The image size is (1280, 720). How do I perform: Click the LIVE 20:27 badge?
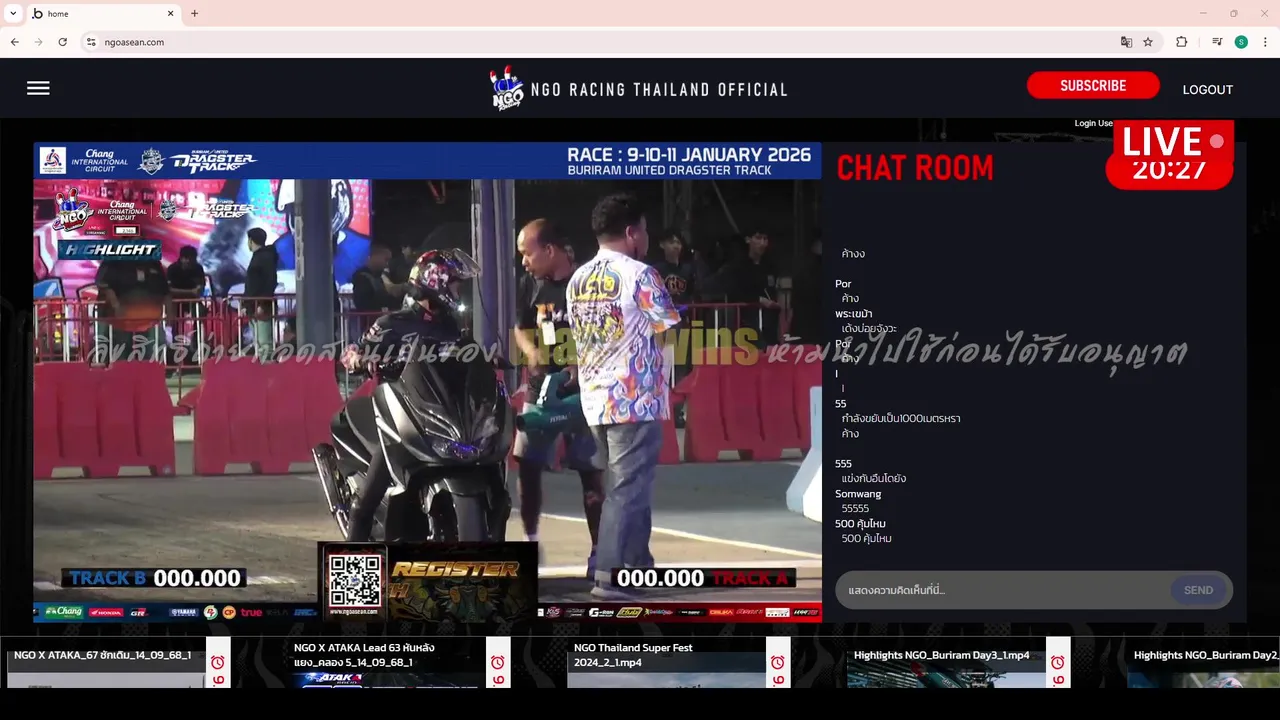click(x=1170, y=155)
